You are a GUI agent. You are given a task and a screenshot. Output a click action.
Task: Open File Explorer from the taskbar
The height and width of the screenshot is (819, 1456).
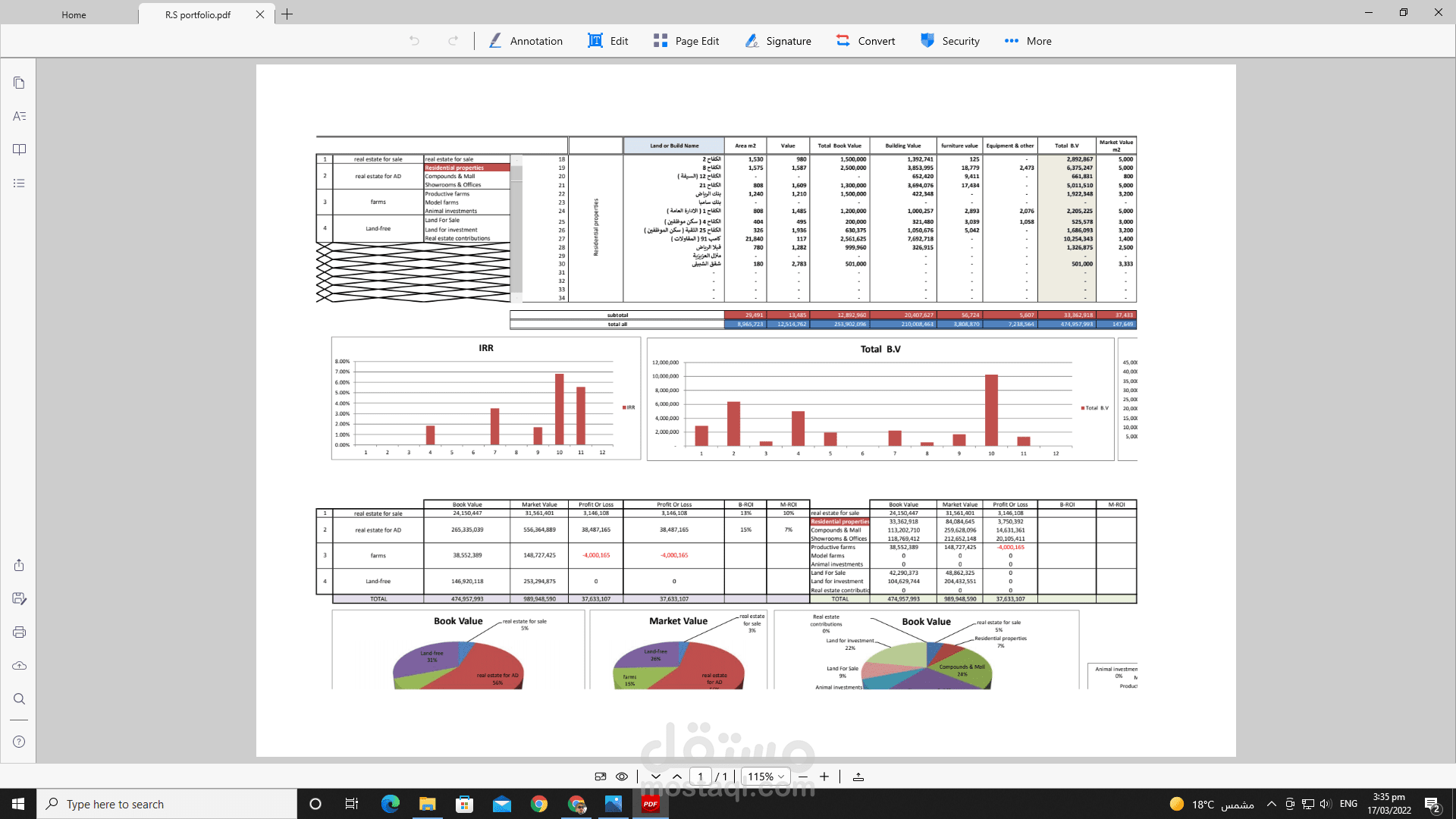428,804
